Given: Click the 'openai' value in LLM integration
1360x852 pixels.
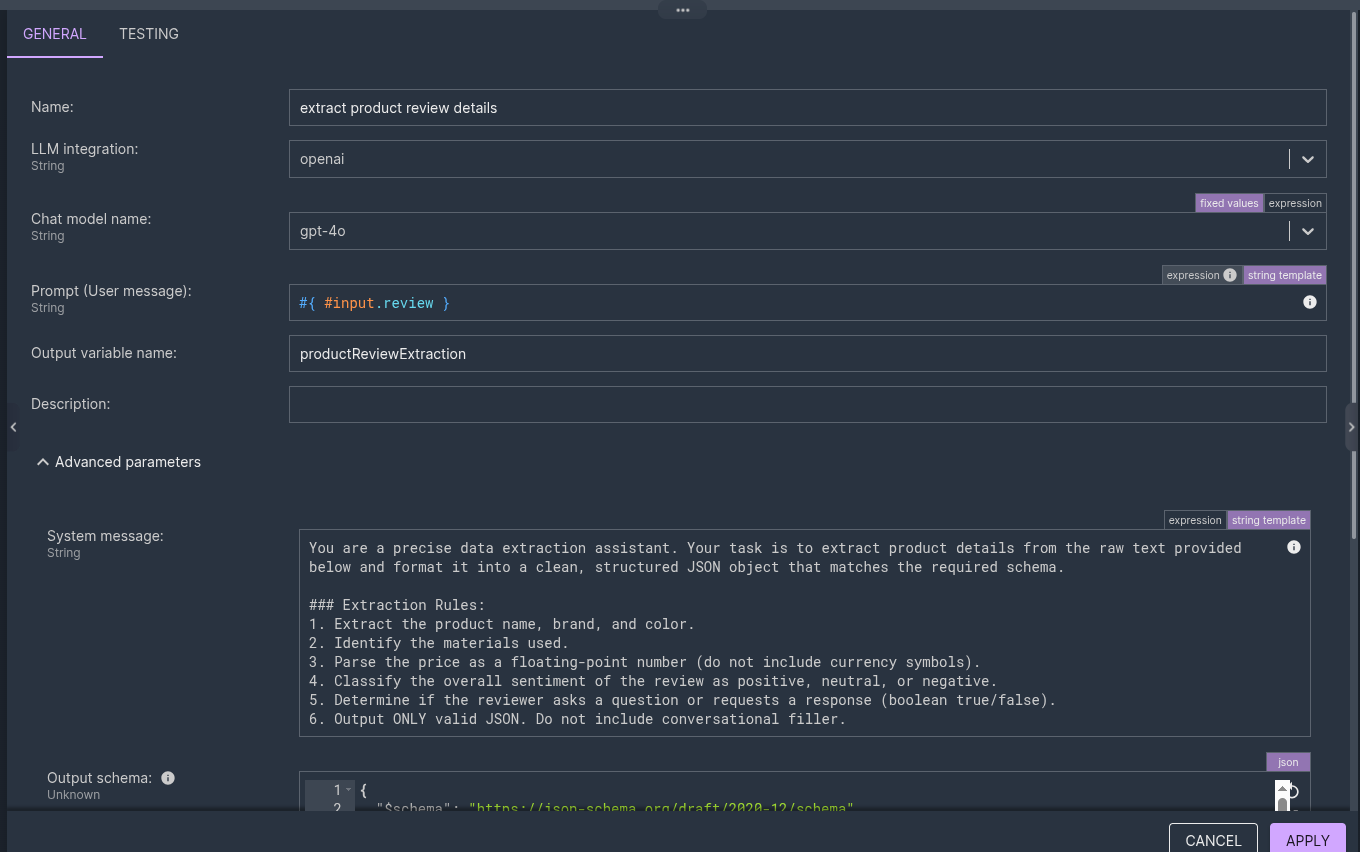Looking at the screenshot, I should coord(322,159).
